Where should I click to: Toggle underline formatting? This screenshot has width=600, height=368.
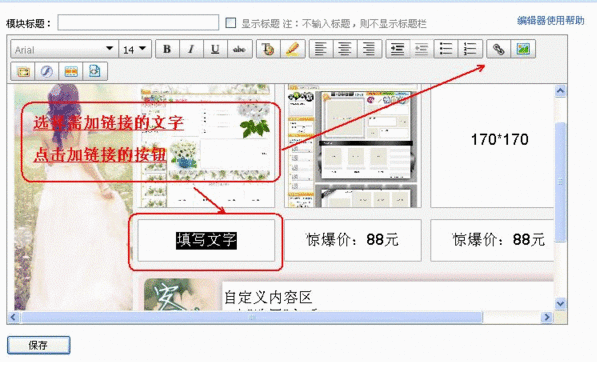coord(215,49)
